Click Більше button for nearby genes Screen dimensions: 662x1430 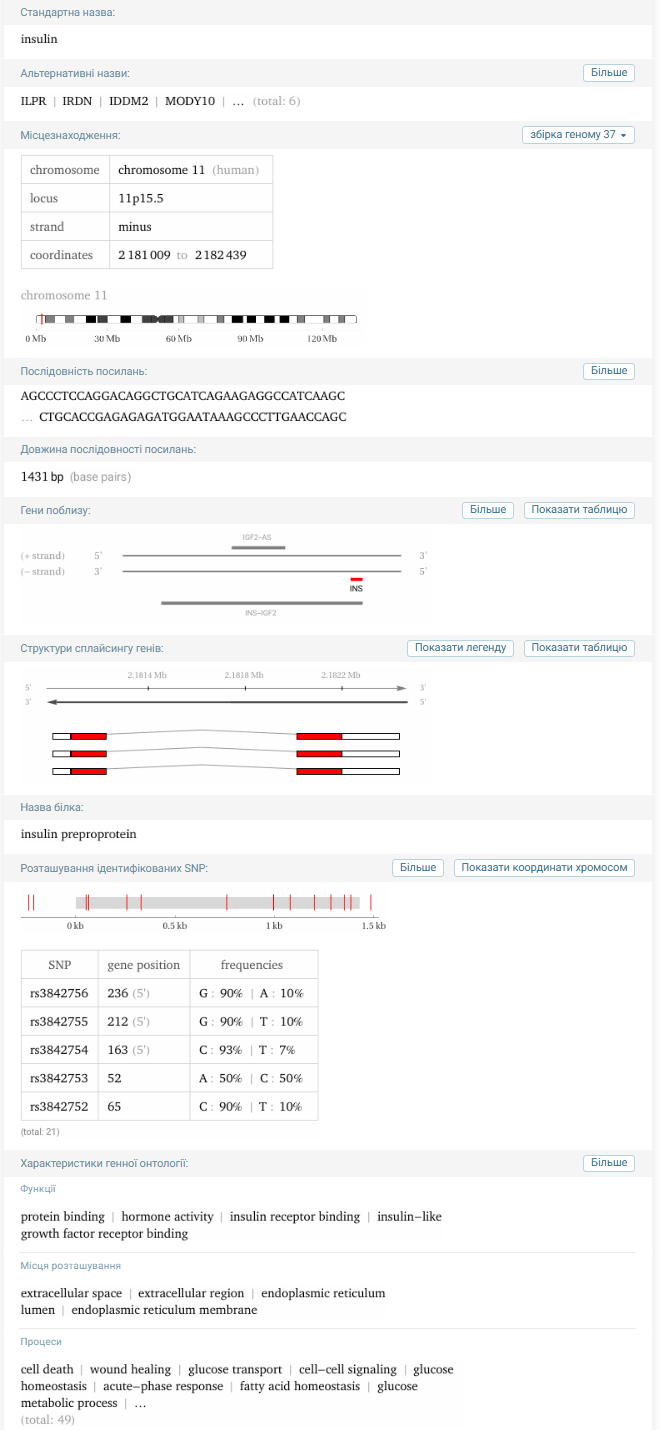[488, 510]
